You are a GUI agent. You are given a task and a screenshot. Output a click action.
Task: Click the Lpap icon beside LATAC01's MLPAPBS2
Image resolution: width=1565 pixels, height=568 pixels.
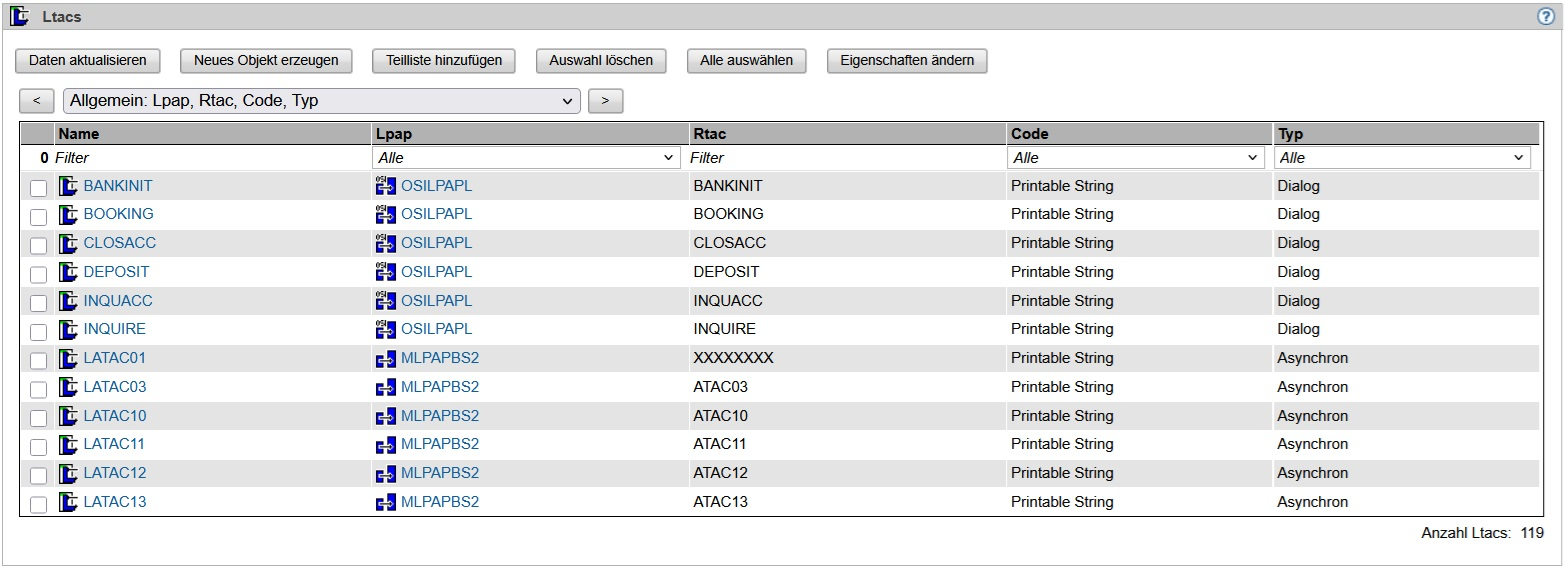coord(385,358)
